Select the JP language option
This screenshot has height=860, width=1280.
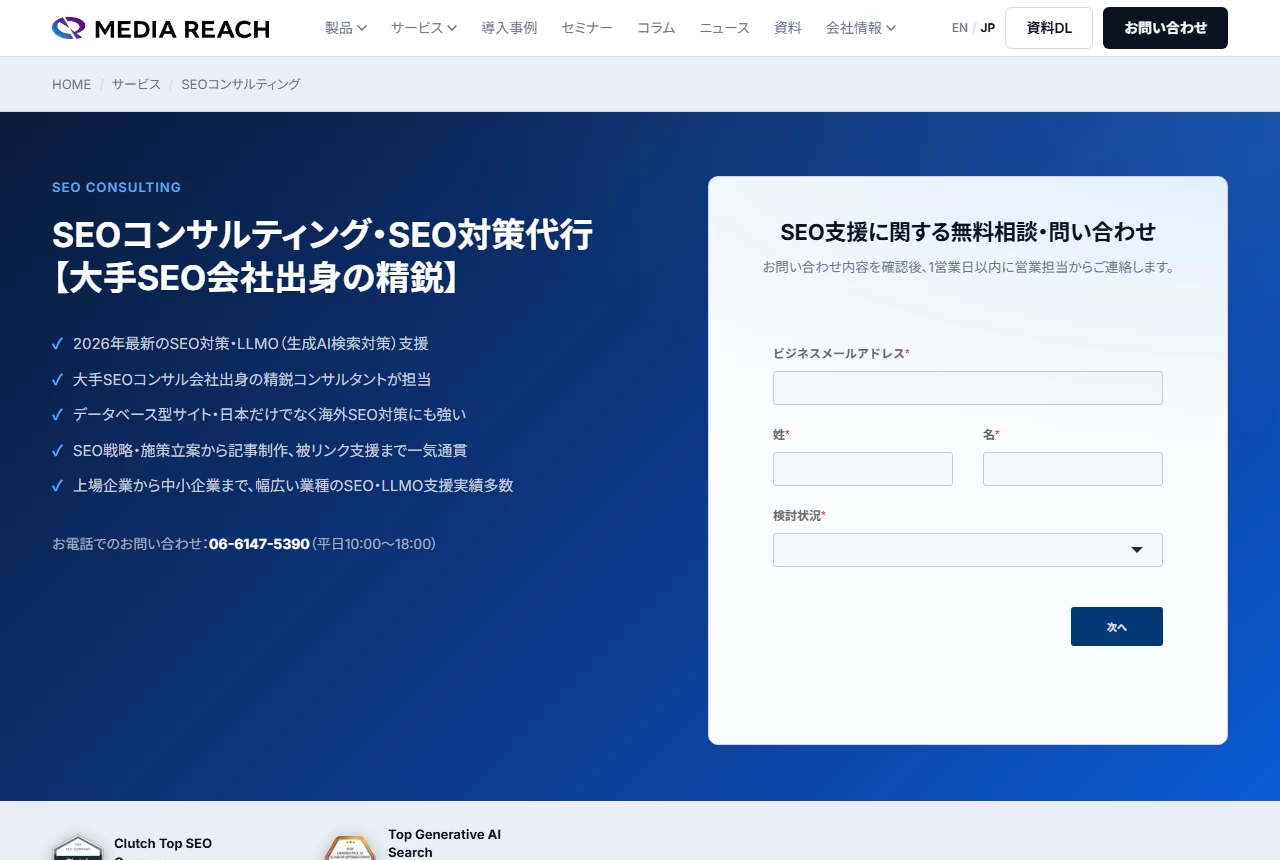(x=988, y=28)
